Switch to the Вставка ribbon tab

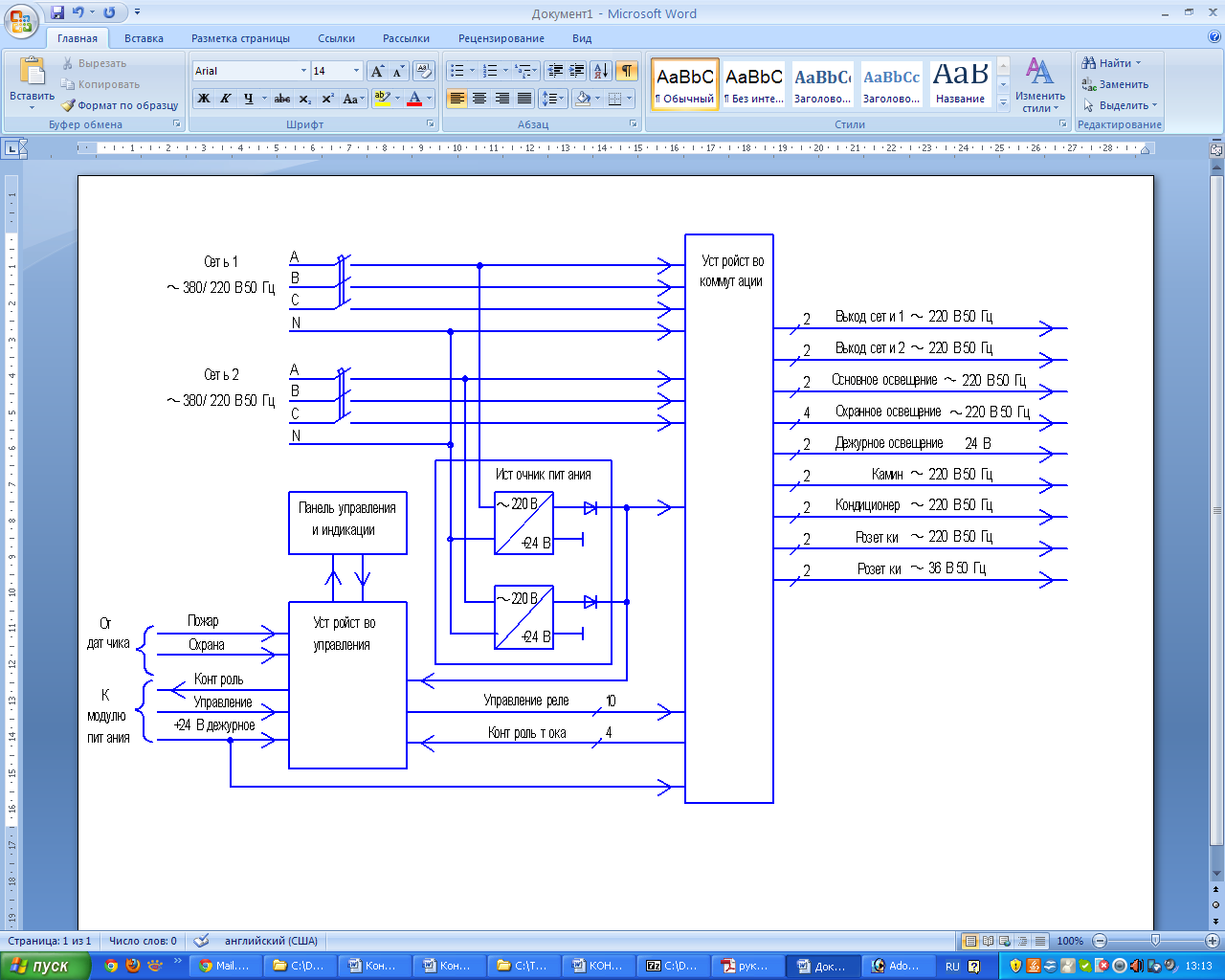coord(144,38)
